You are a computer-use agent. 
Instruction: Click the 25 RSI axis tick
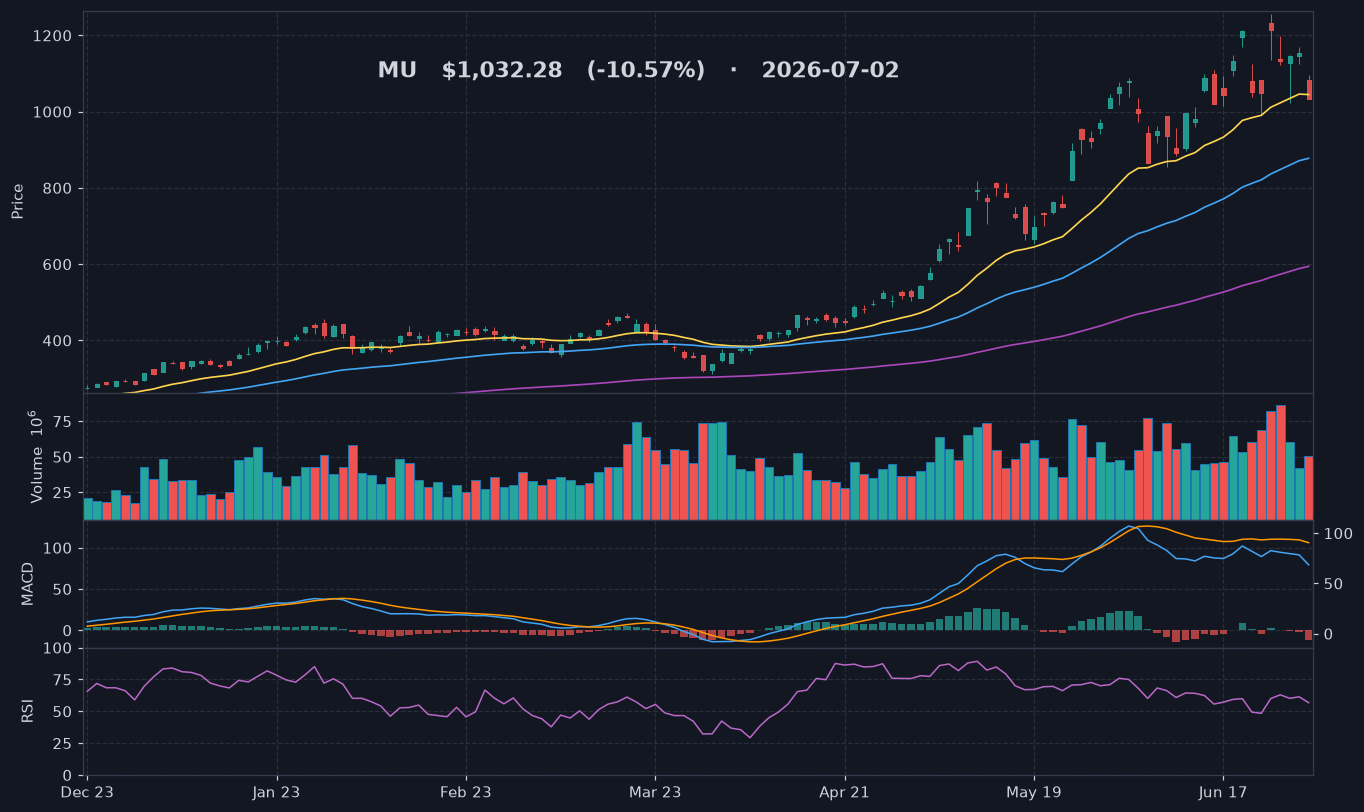[63, 744]
